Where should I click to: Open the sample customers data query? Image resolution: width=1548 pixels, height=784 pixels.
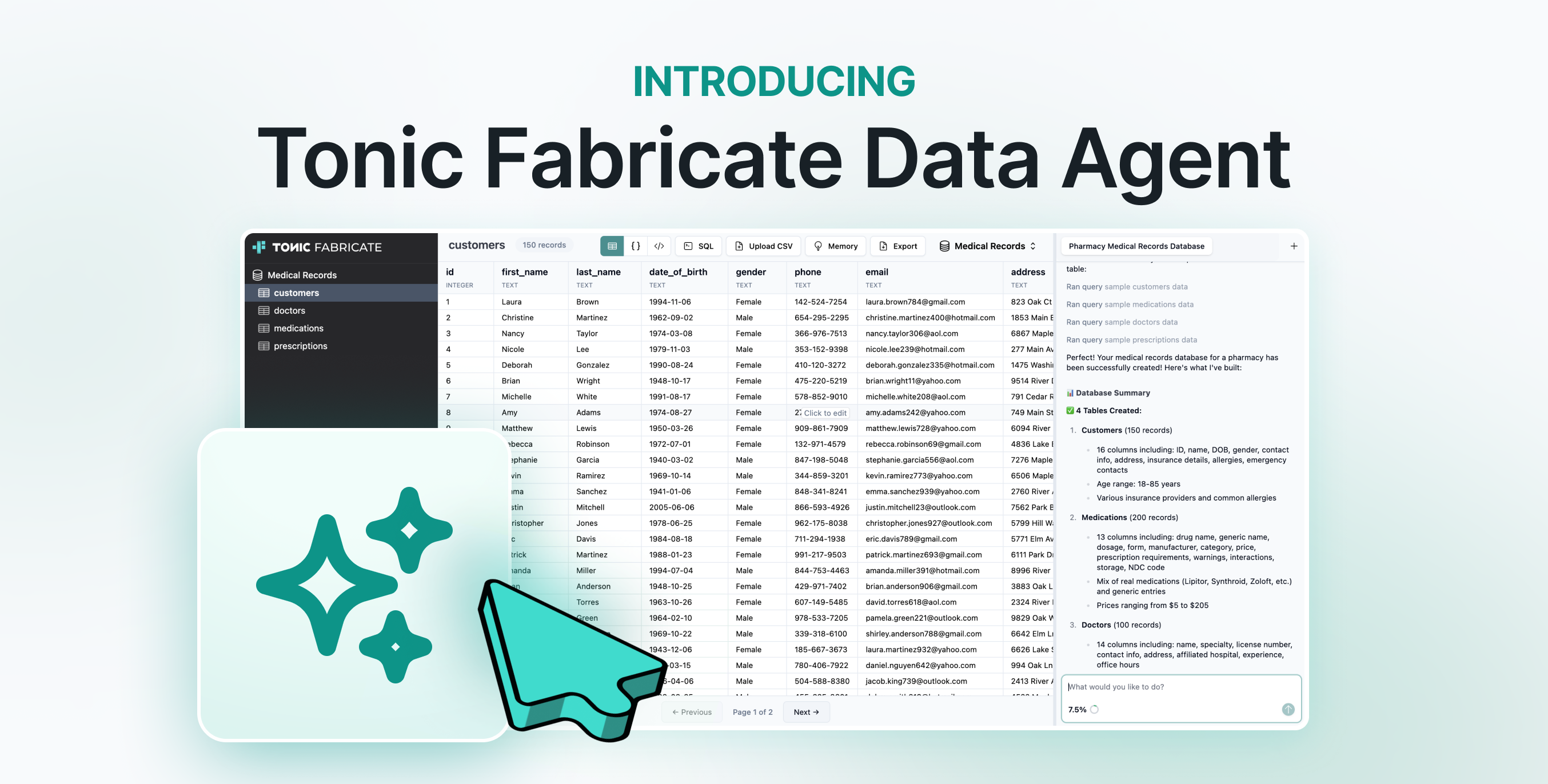1126,286
